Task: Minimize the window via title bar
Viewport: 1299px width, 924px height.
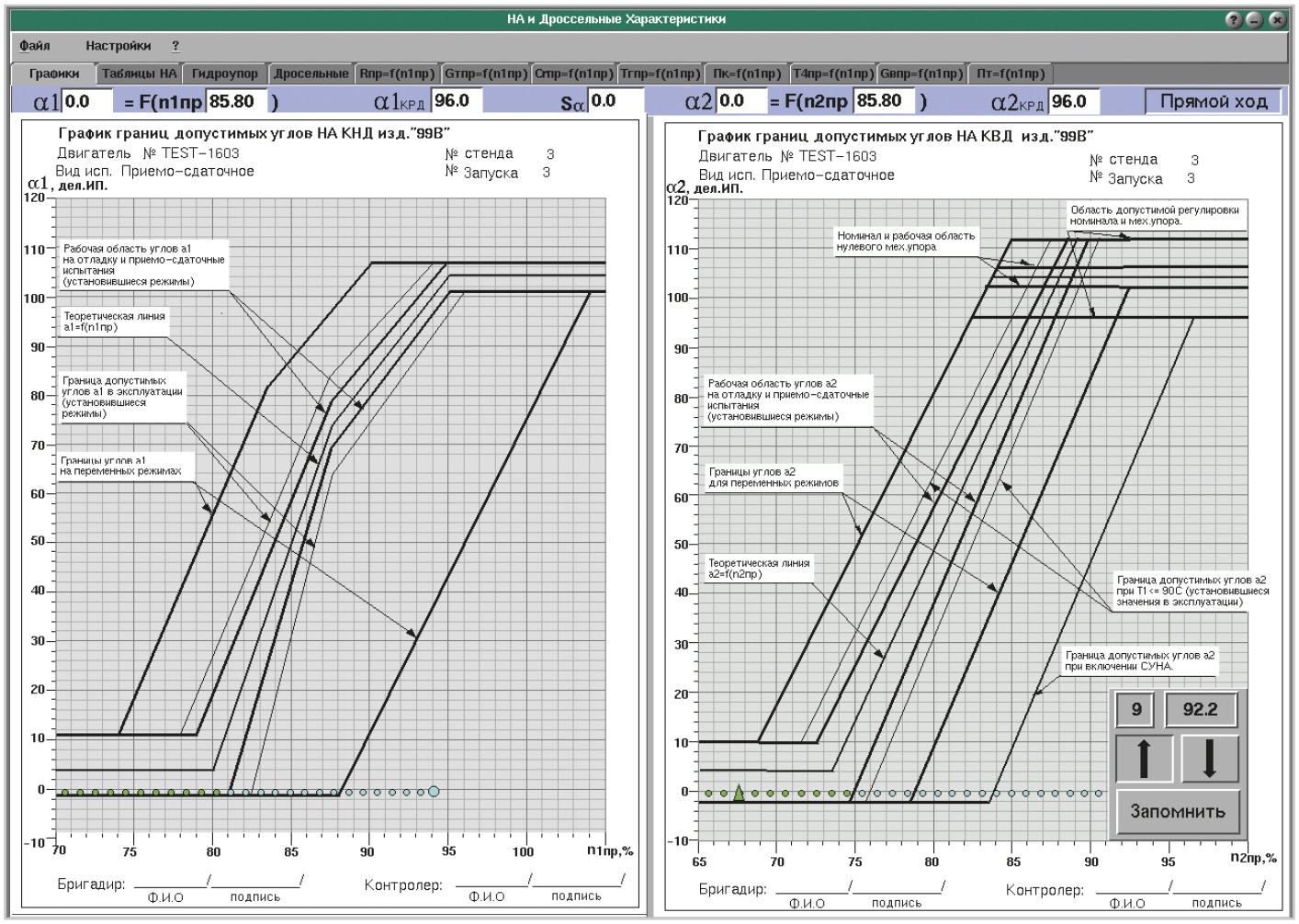Action: click(x=1255, y=19)
